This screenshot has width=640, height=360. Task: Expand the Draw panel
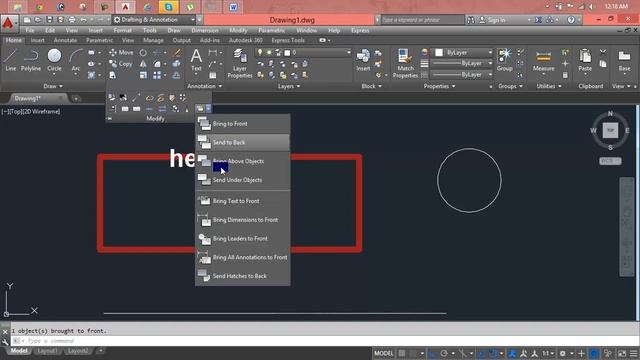coord(53,86)
